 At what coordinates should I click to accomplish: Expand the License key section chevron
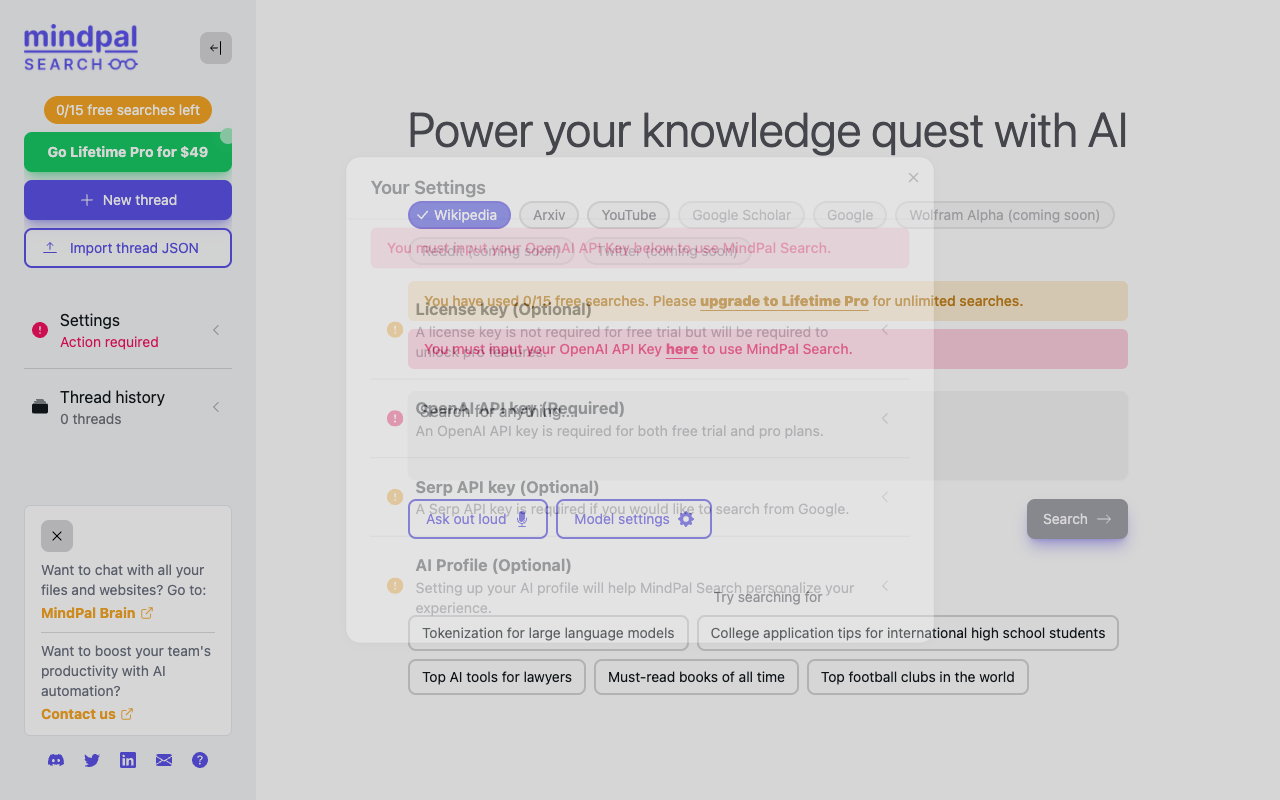[x=885, y=329]
